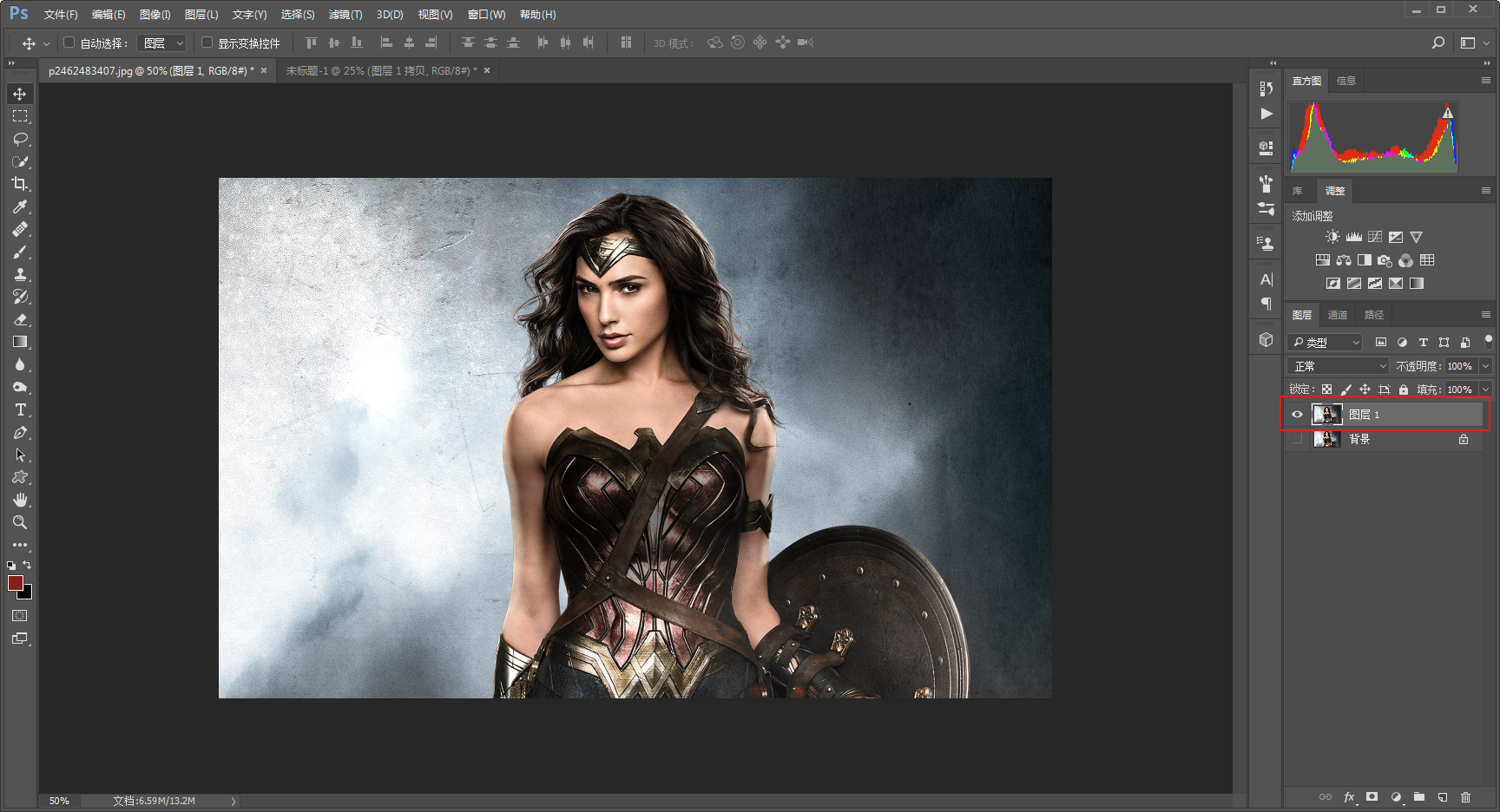Click the 不透明度 value field
Screen dimensions: 1500x812
coord(1461,366)
